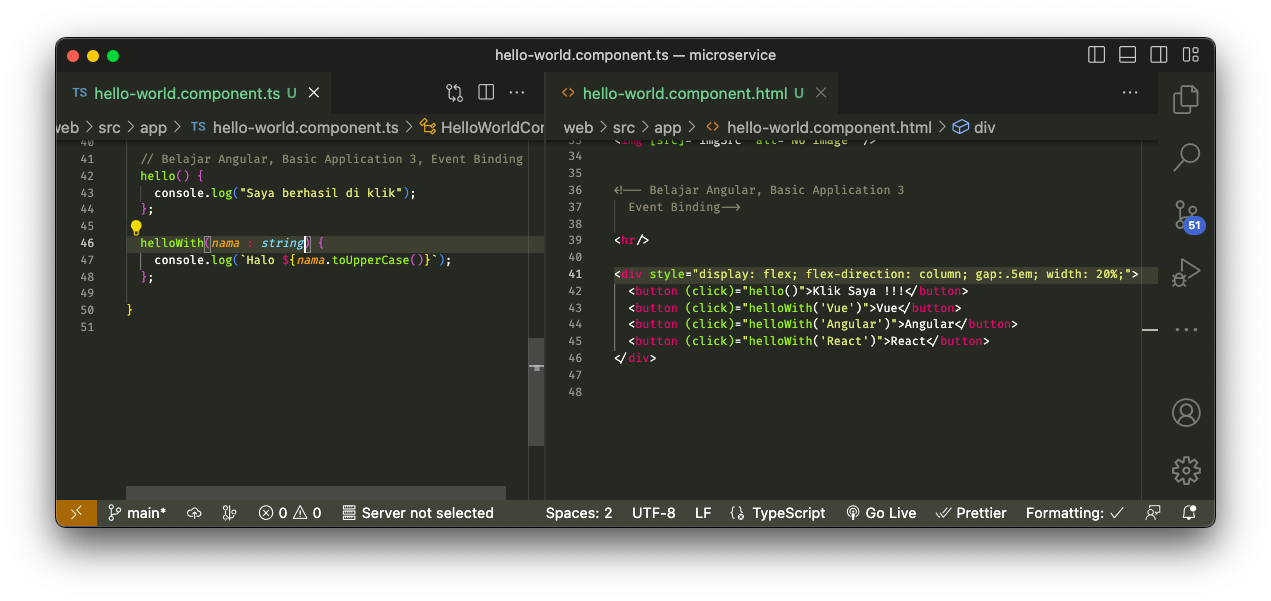Open the notifications bell in status bar
The image size is (1271, 601).
click(1189, 513)
